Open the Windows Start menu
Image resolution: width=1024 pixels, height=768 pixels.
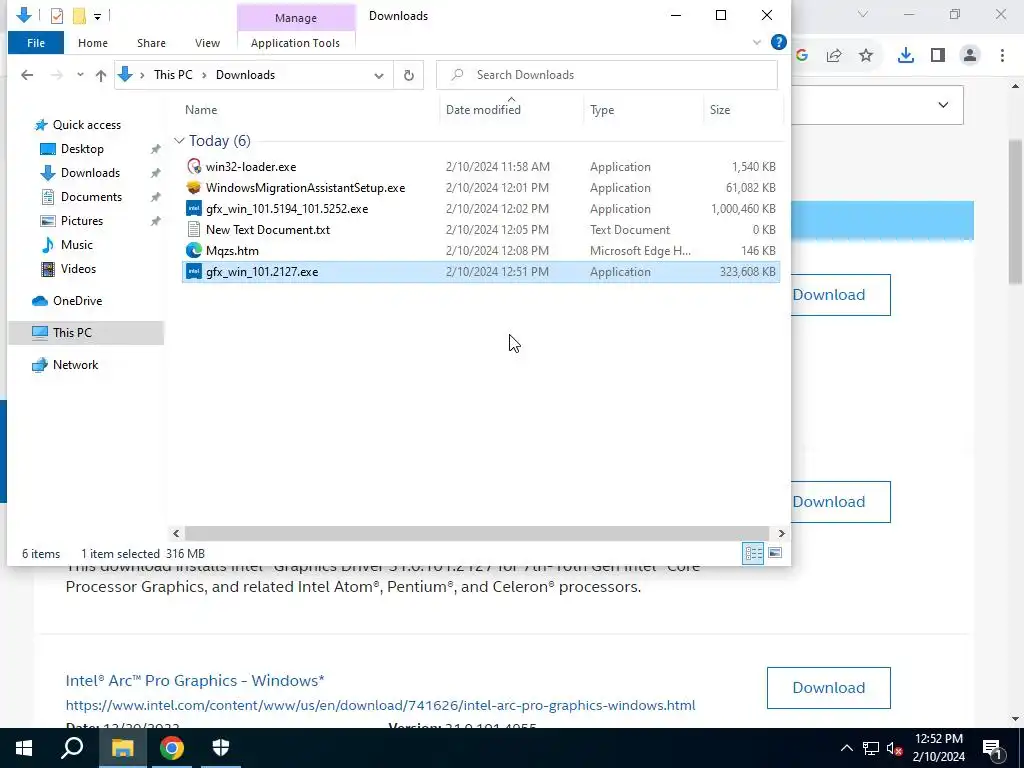(24, 748)
